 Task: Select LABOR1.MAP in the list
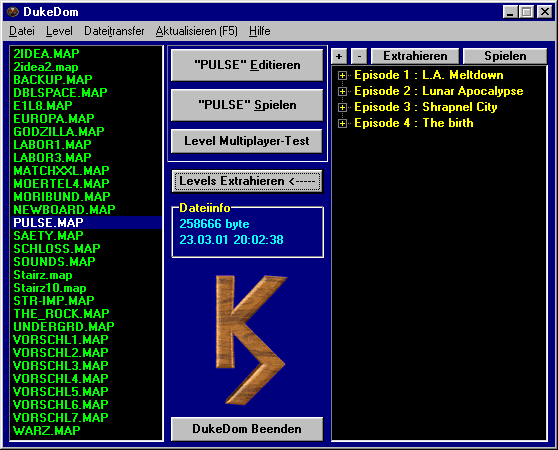click(86, 145)
